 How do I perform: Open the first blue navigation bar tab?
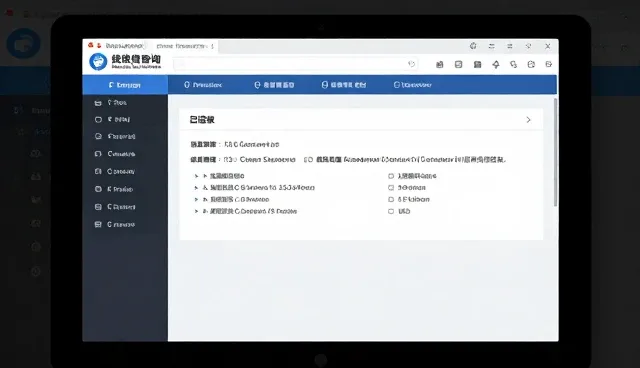point(203,85)
